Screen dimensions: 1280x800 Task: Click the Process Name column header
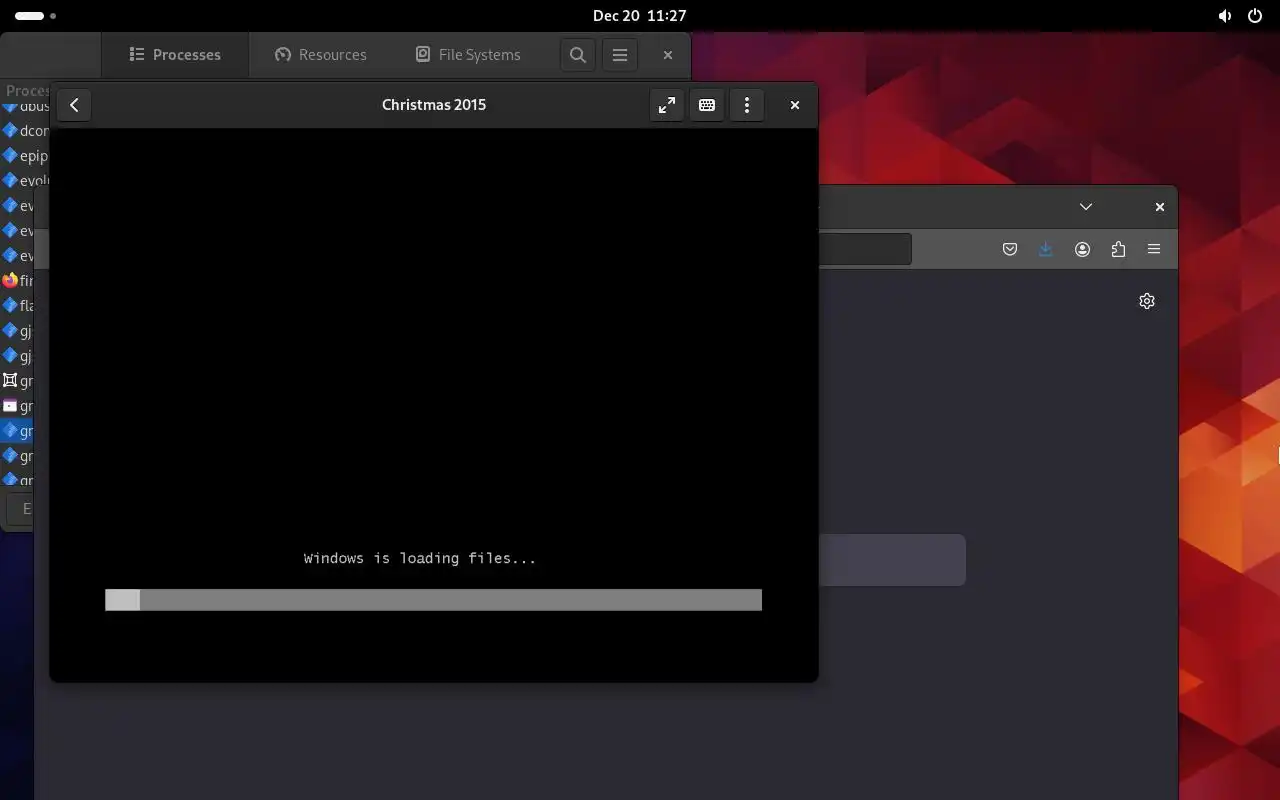(x=26, y=90)
